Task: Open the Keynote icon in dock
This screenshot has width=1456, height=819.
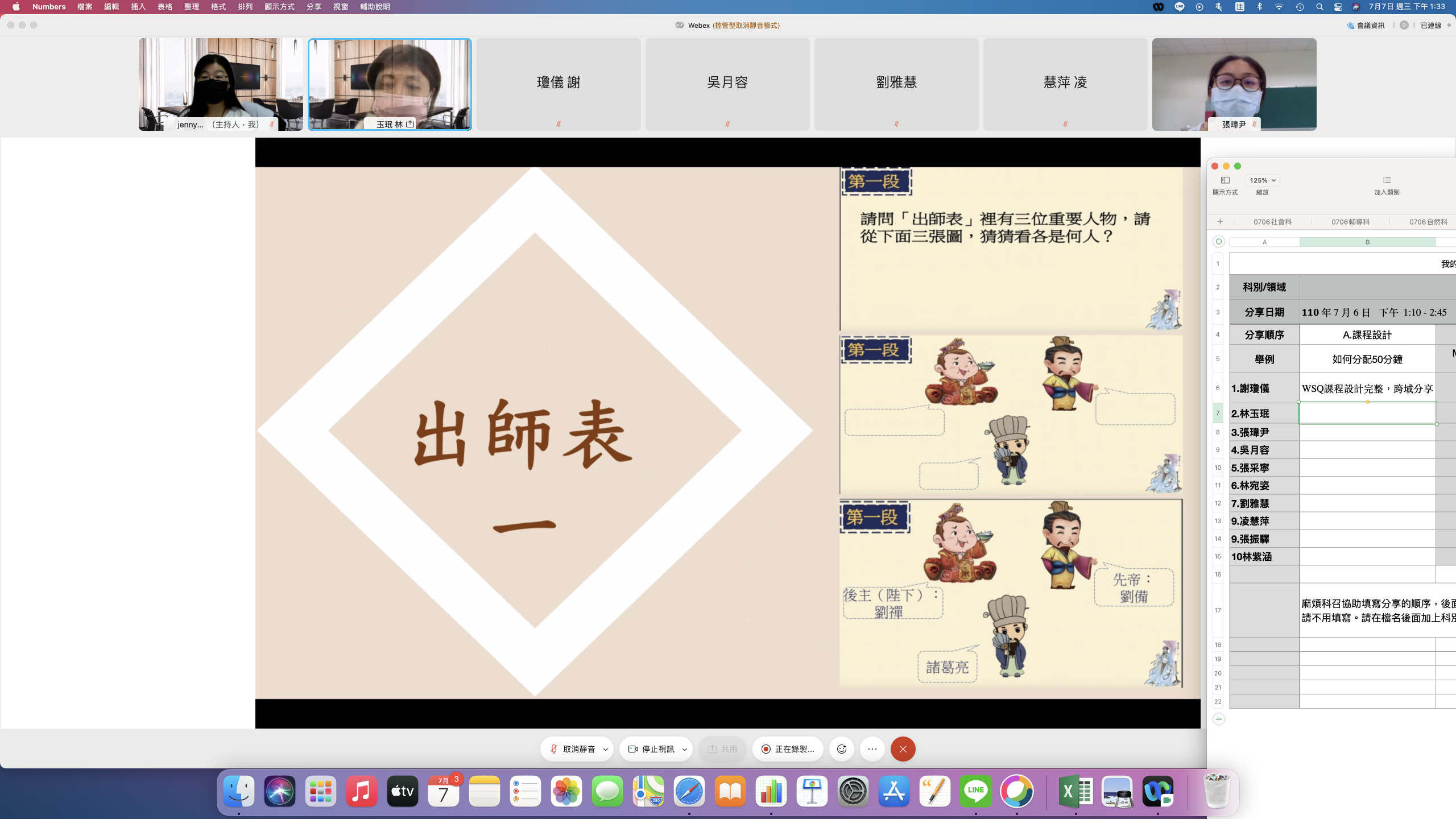Action: pos(812,791)
